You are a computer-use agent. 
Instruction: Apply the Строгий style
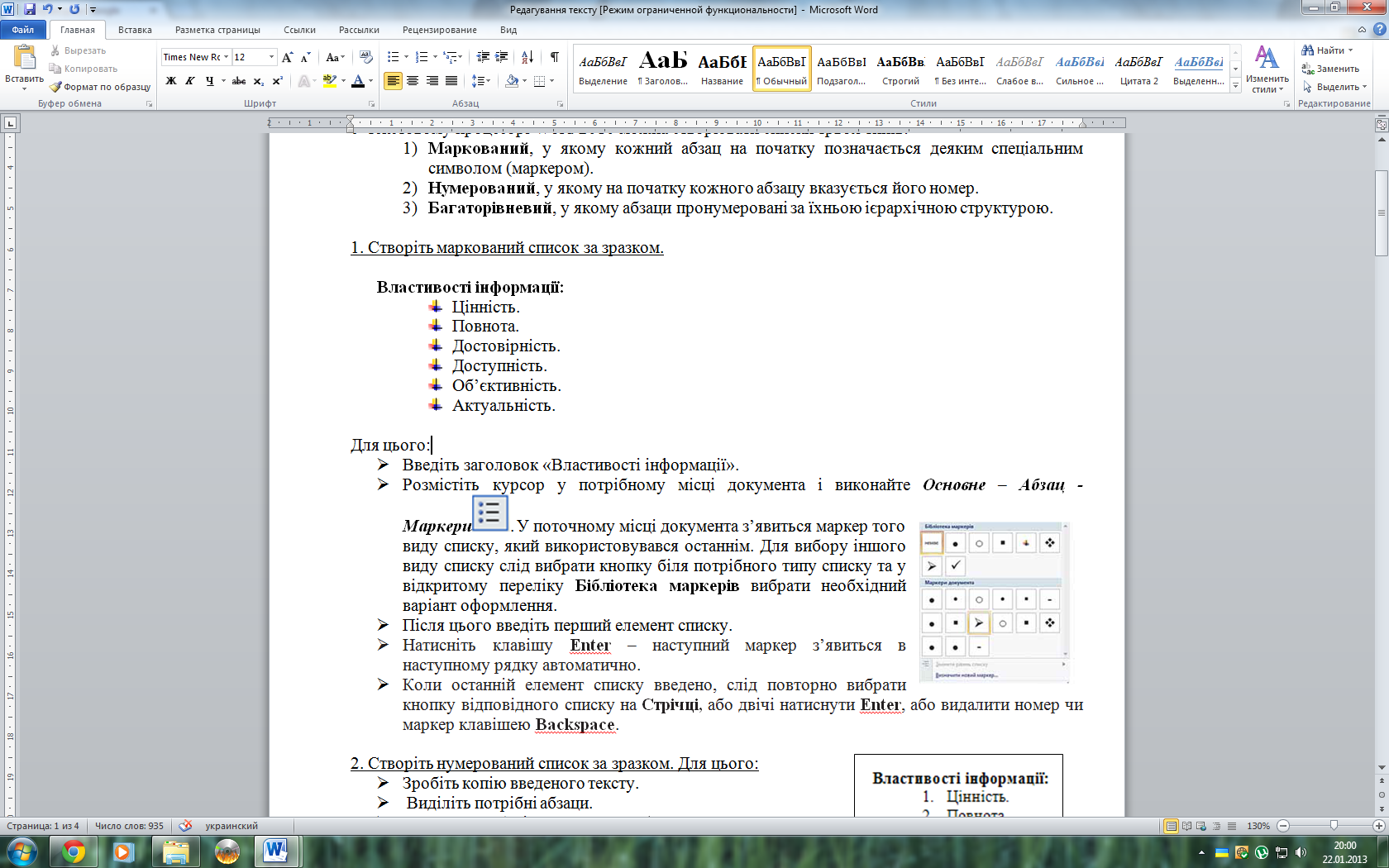900,69
